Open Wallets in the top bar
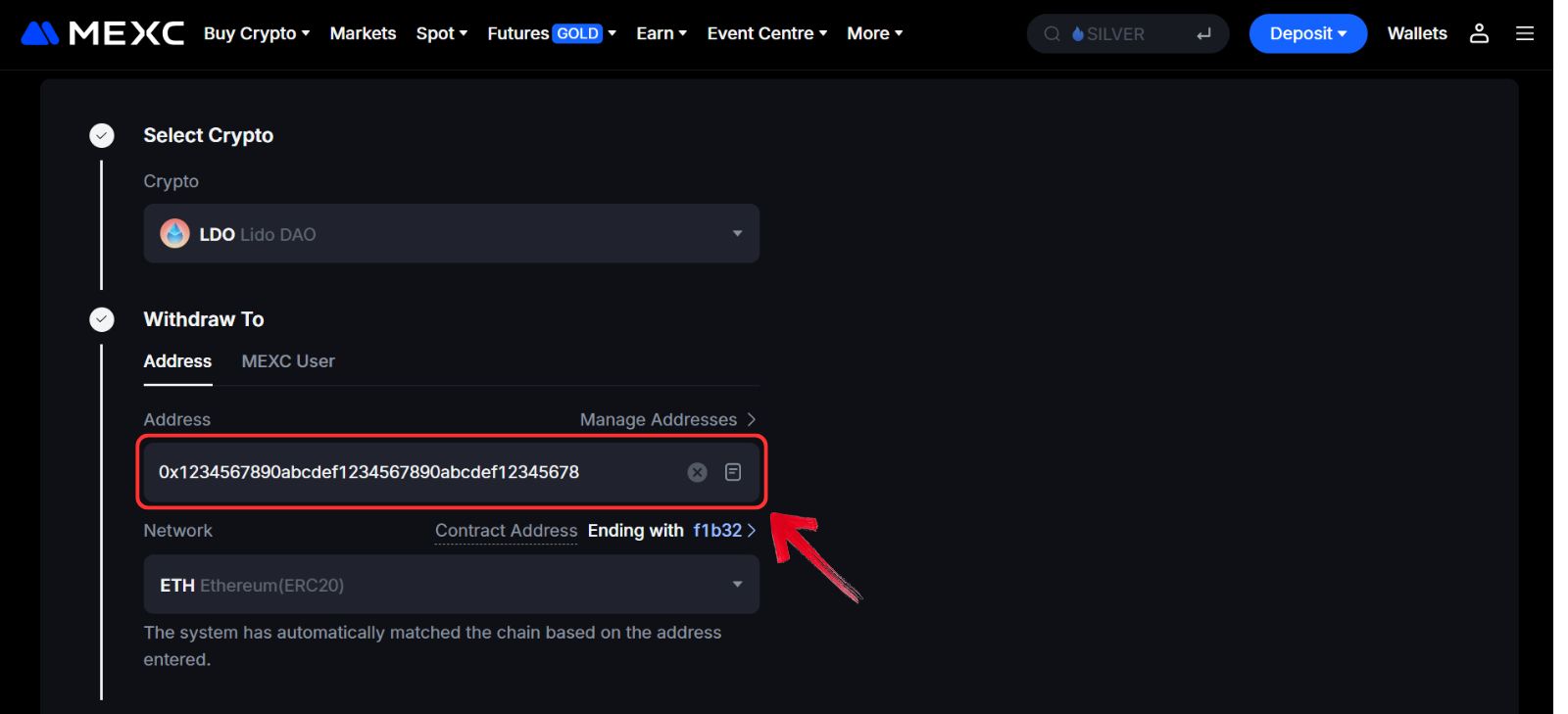This screenshot has width=1568, height=714. [x=1417, y=33]
